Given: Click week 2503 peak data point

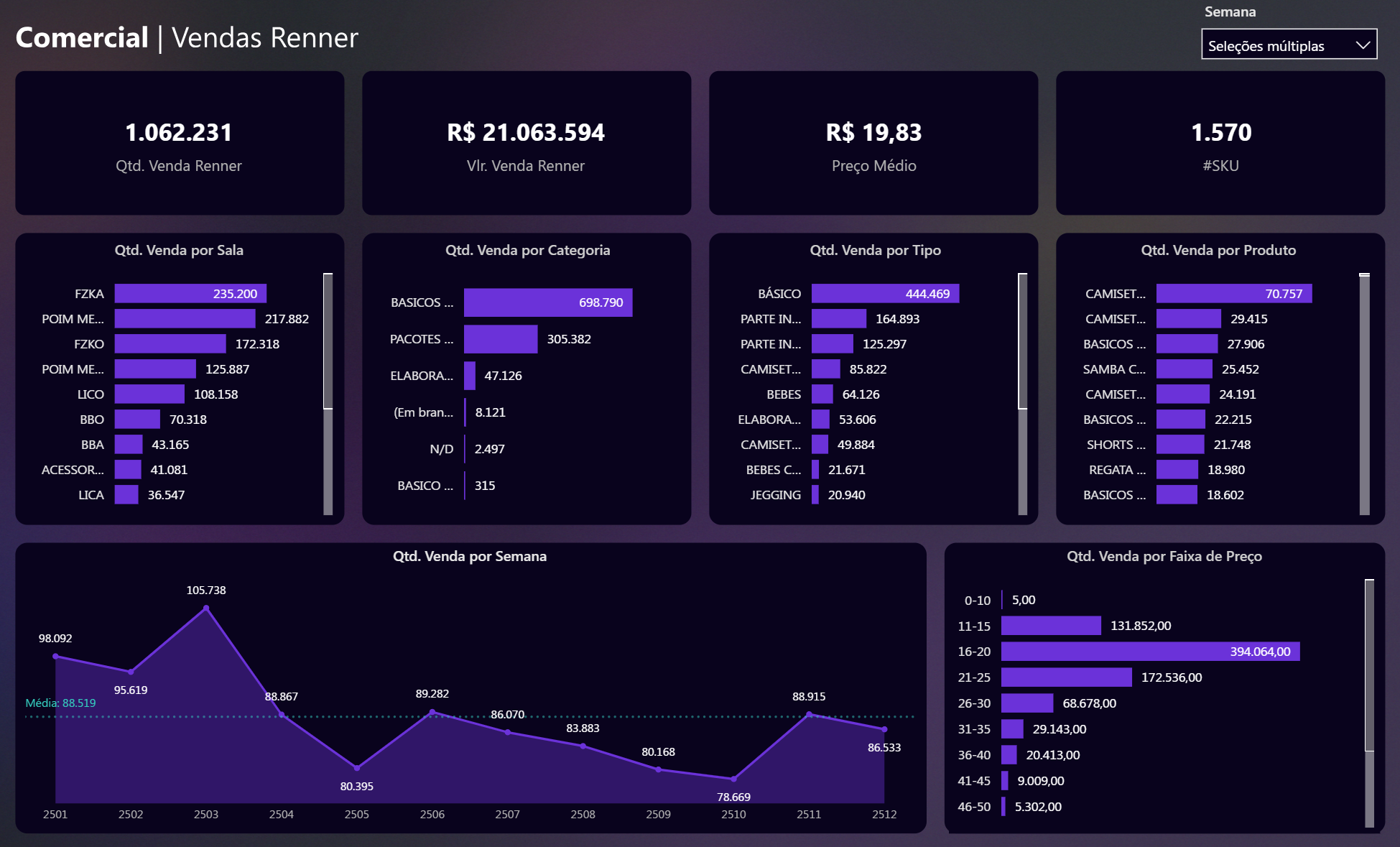Looking at the screenshot, I should tap(206, 608).
